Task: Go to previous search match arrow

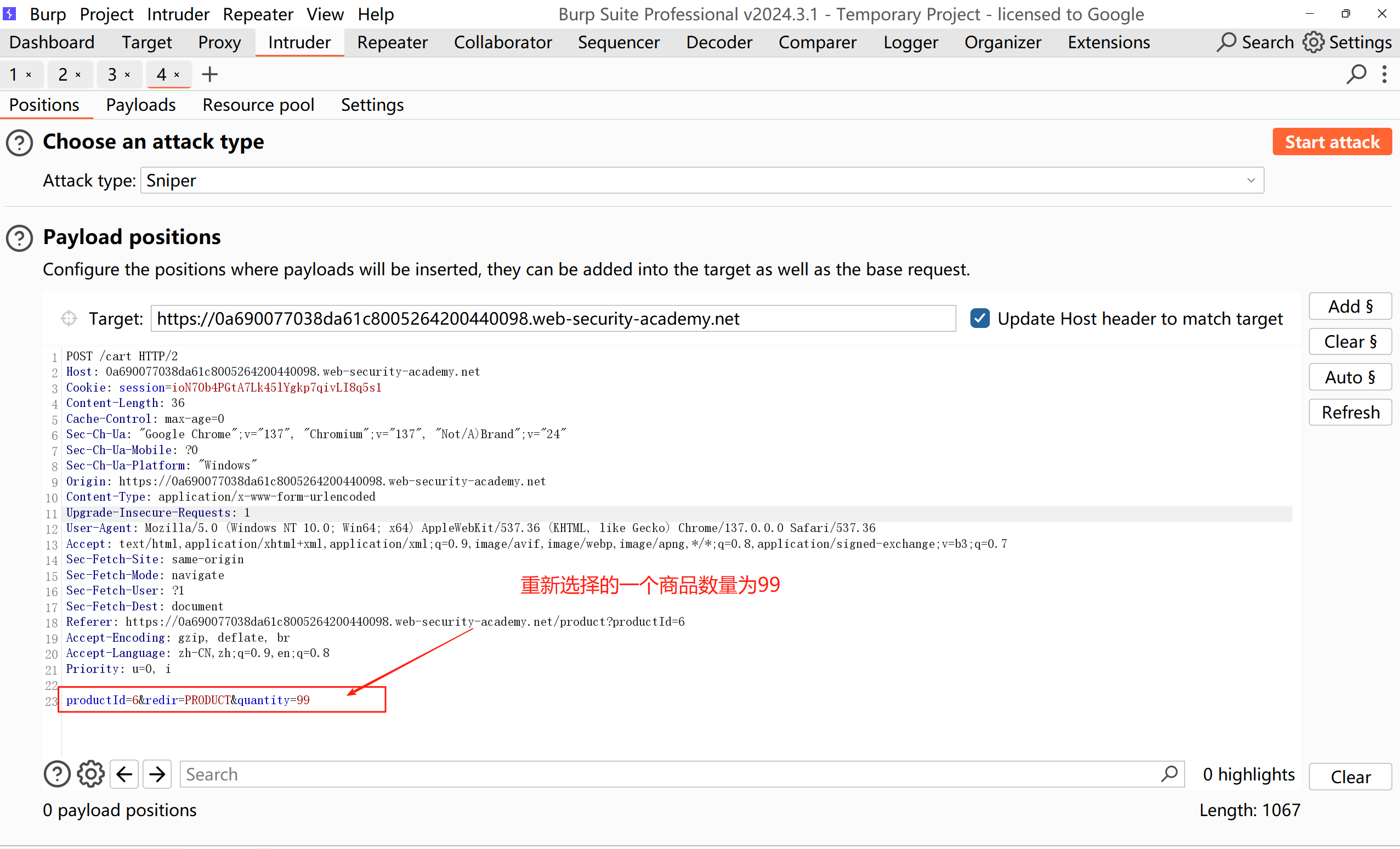Action: [124, 774]
